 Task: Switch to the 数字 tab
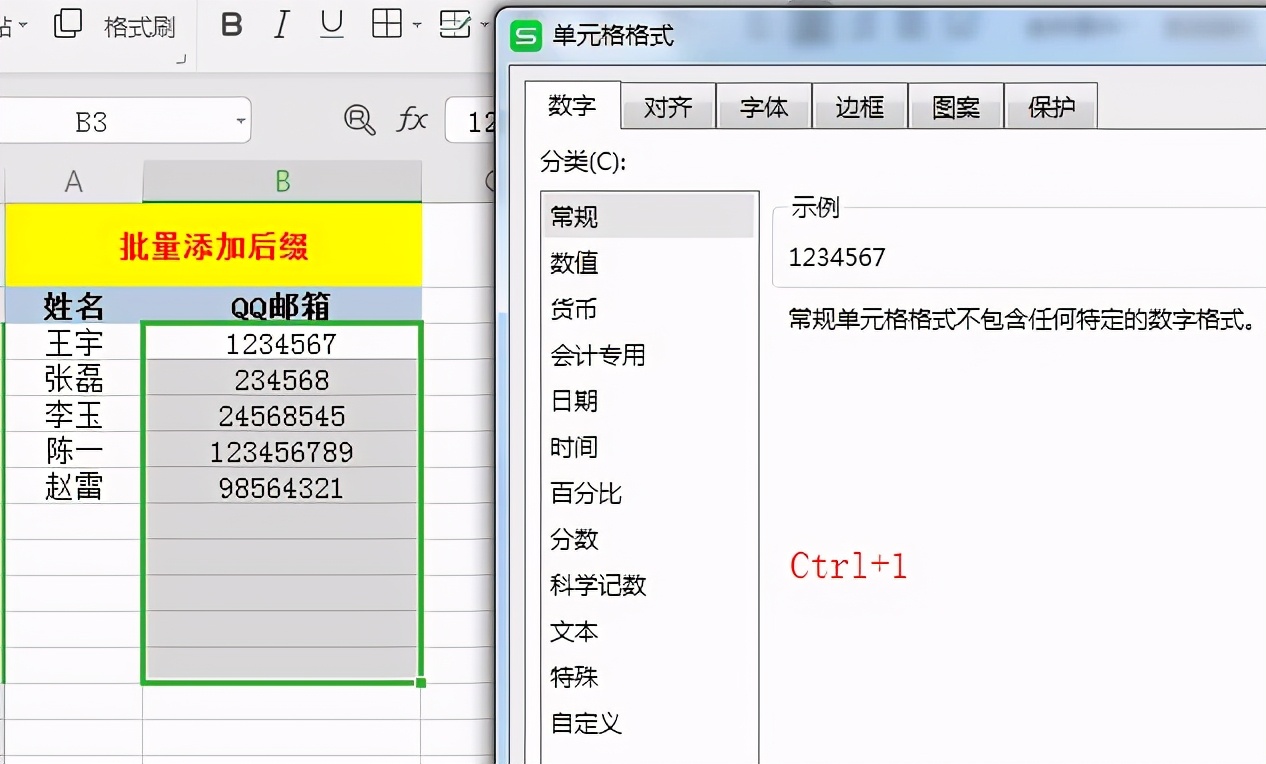(x=572, y=105)
